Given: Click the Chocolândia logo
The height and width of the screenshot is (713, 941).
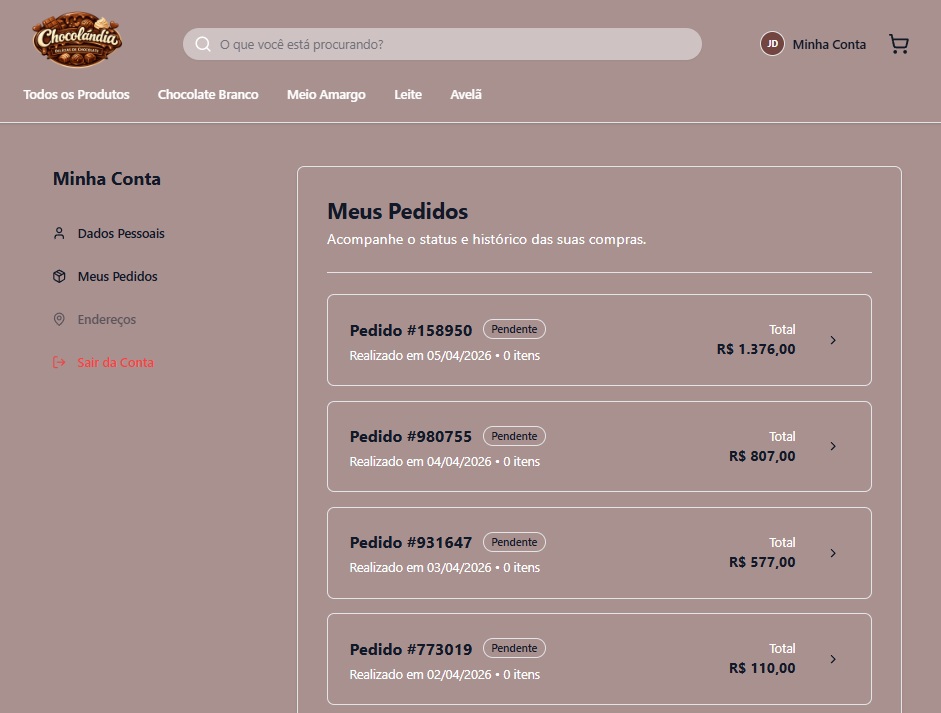Looking at the screenshot, I should click(76, 39).
